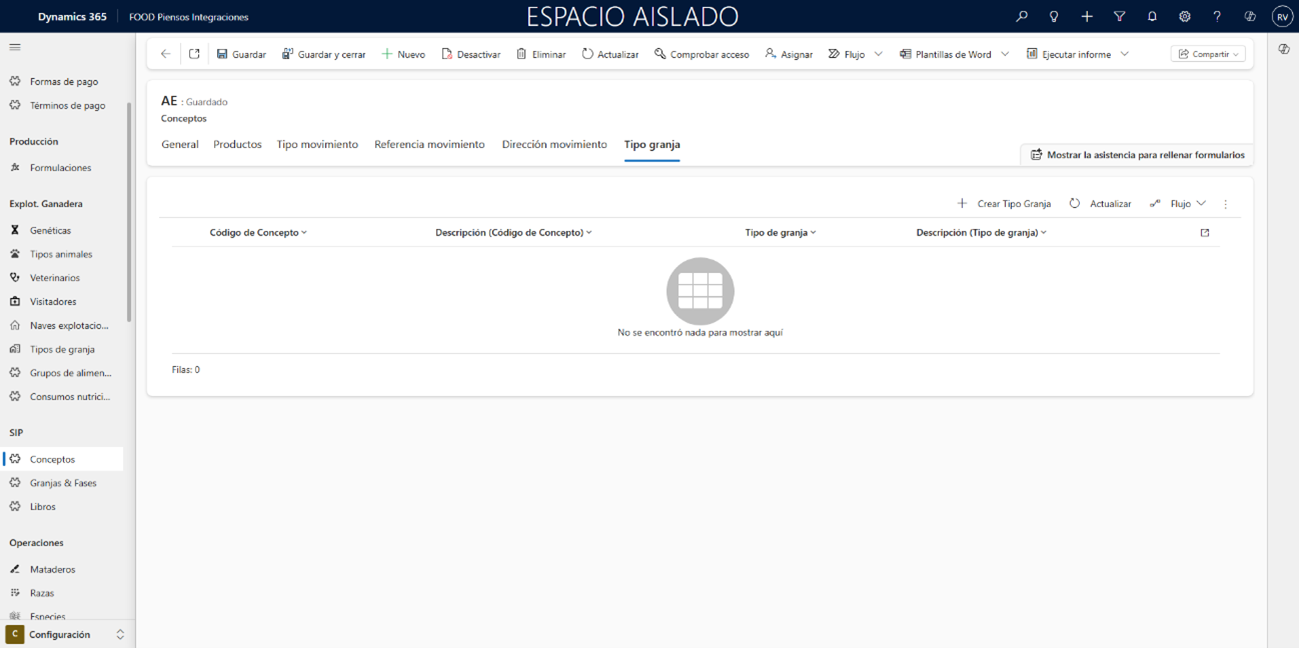Switch to the Productos tab
The width and height of the screenshot is (1299, 648).
pyautogui.click(x=237, y=144)
